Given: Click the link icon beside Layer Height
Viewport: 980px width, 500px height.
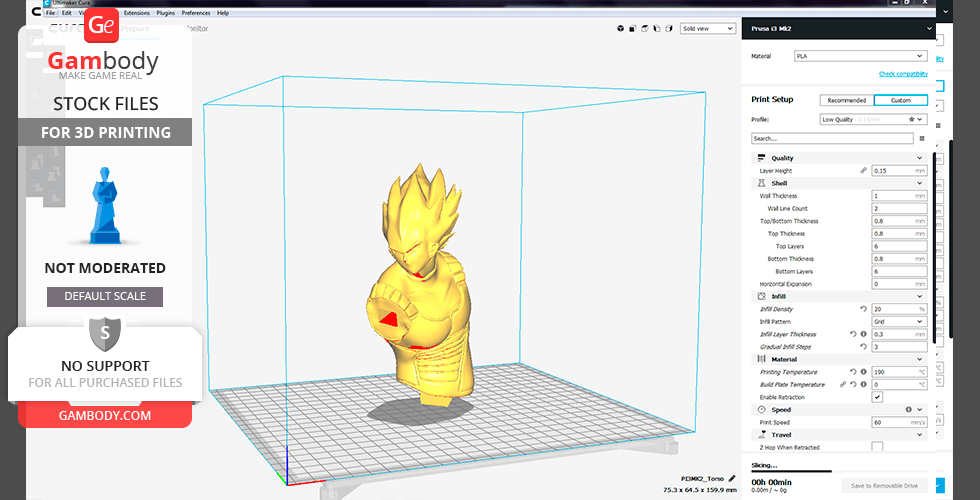Looking at the screenshot, I should [x=863, y=171].
